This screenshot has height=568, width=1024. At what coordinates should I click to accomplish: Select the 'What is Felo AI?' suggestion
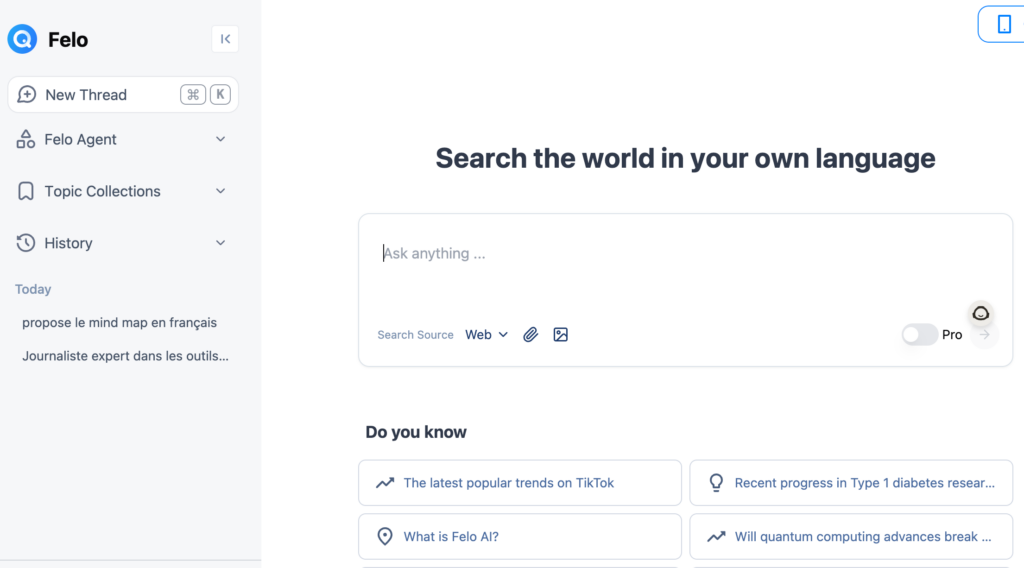(520, 537)
